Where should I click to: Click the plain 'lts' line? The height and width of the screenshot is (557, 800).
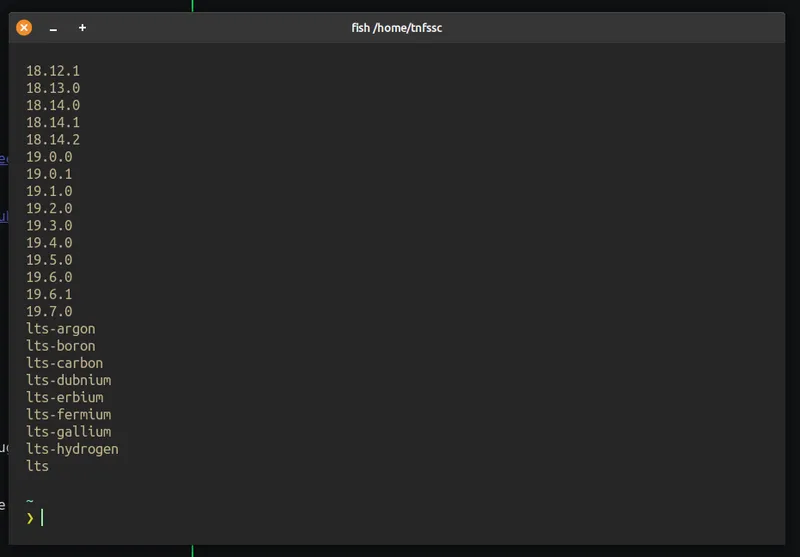tap(37, 466)
